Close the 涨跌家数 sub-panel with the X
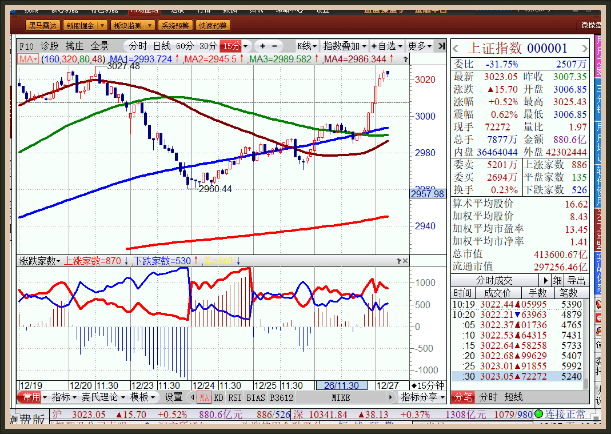The width and height of the screenshot is (611, 434). coord(405,261)
